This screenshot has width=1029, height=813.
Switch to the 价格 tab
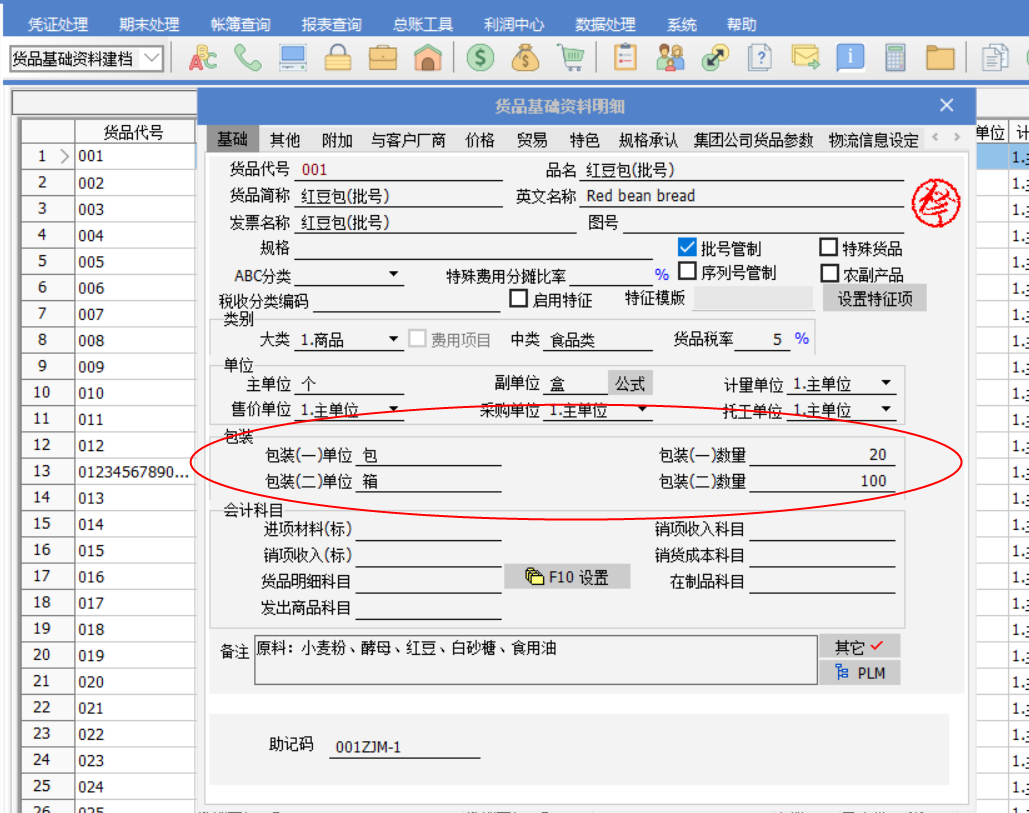(480, 140)
